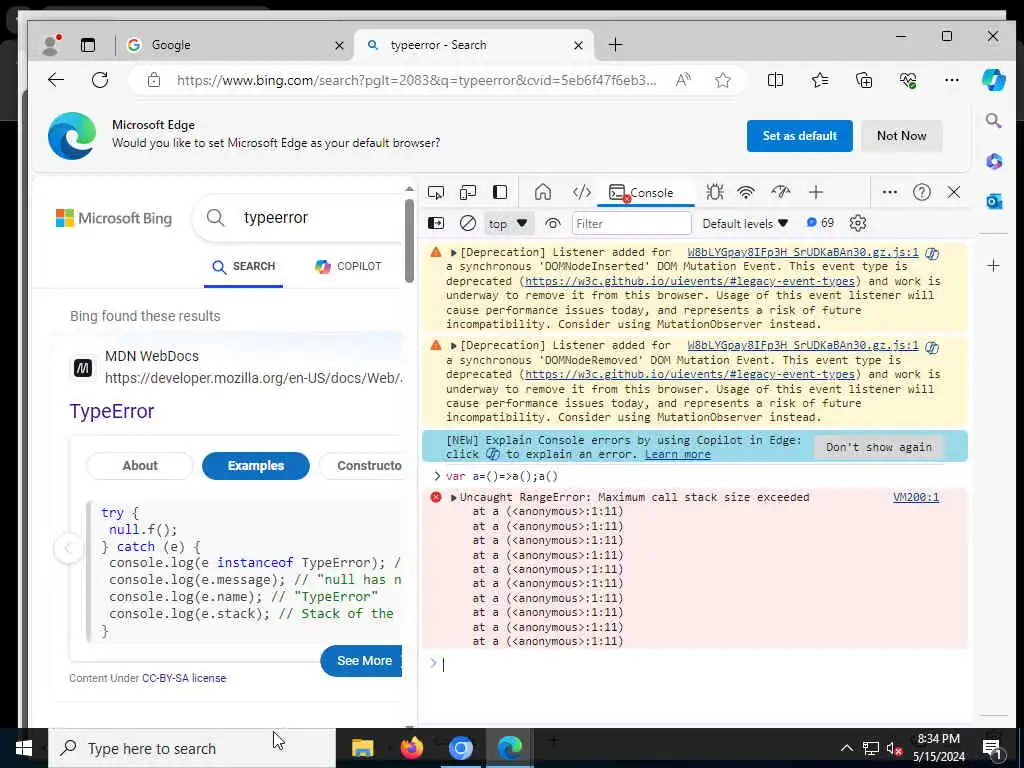
Task: Create a live expression eye icon
Action: (552, 223)
